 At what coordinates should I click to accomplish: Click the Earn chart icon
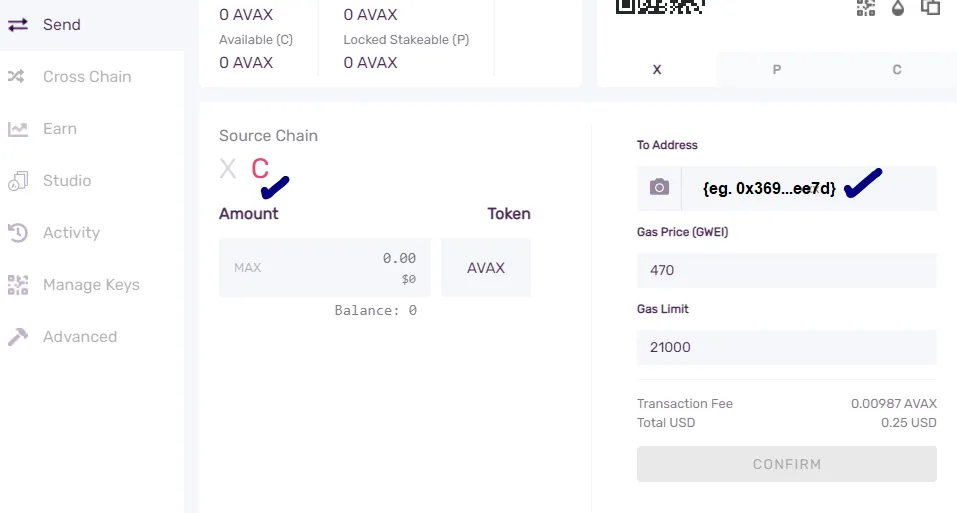click(x=18, y=129)
